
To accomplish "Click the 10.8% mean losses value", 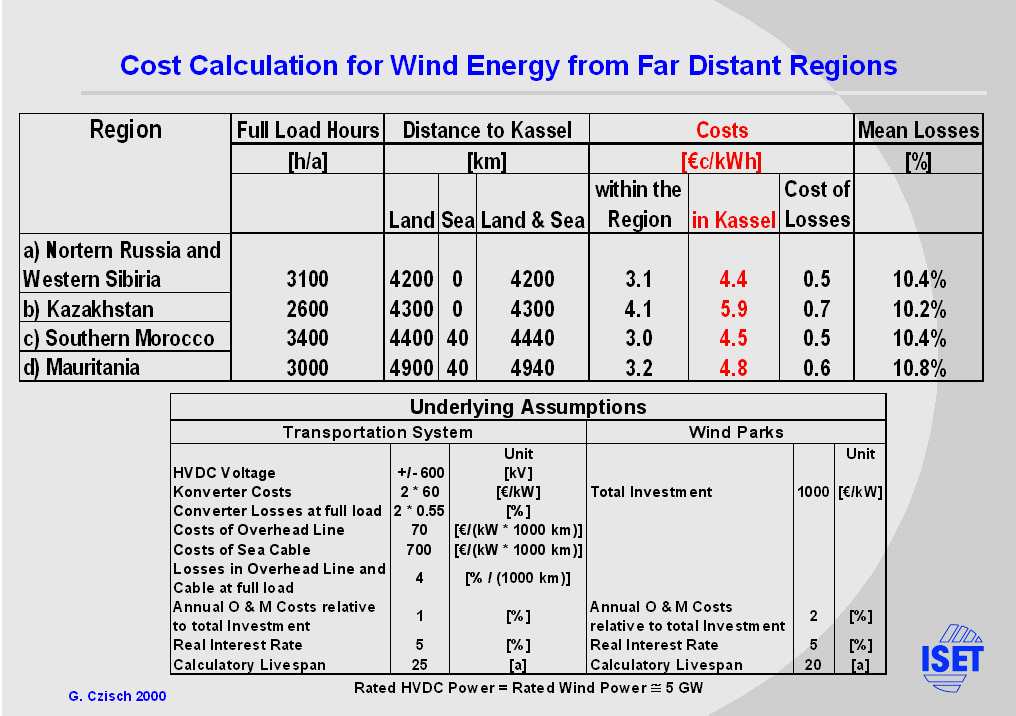I will click(x=918, y=368).
